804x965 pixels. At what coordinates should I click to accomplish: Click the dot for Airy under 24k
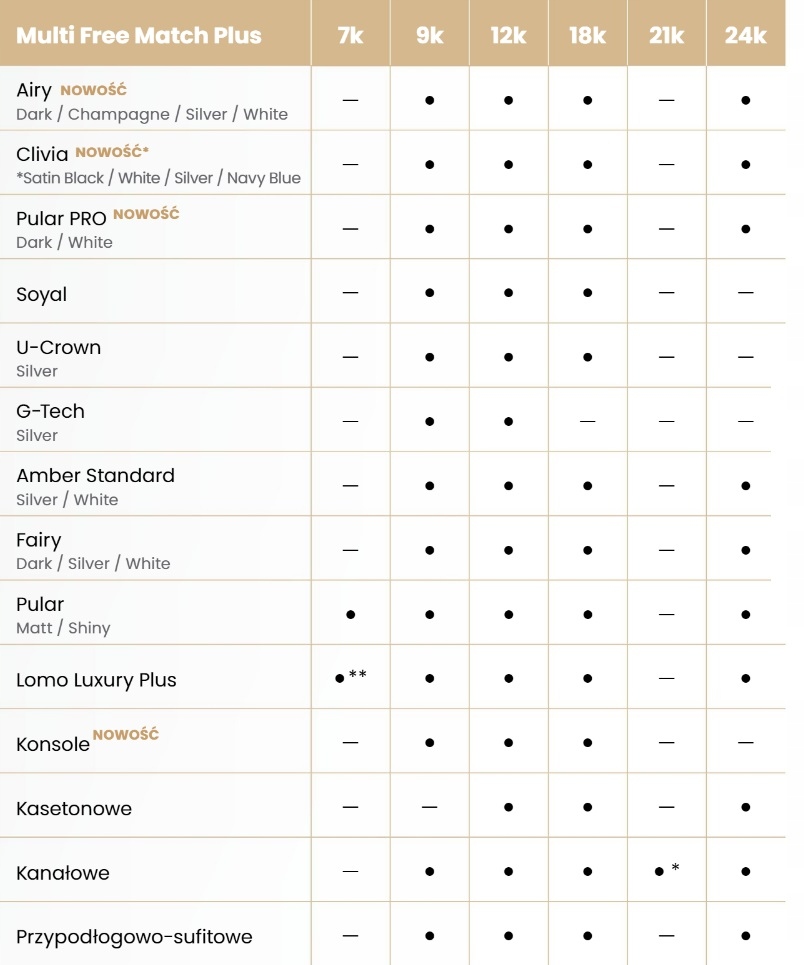tap(746, 100)
